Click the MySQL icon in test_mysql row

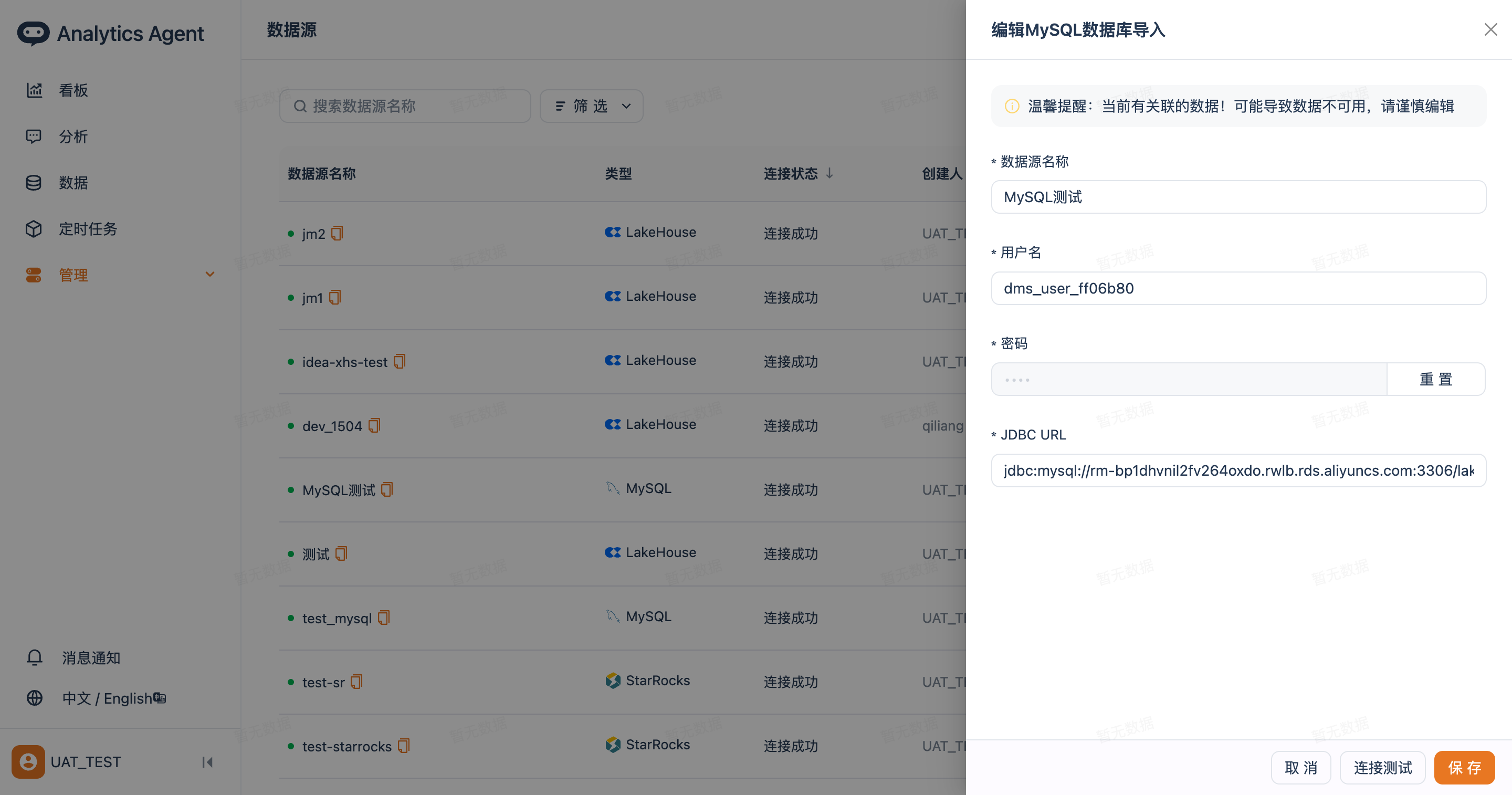tap(613, 616)
